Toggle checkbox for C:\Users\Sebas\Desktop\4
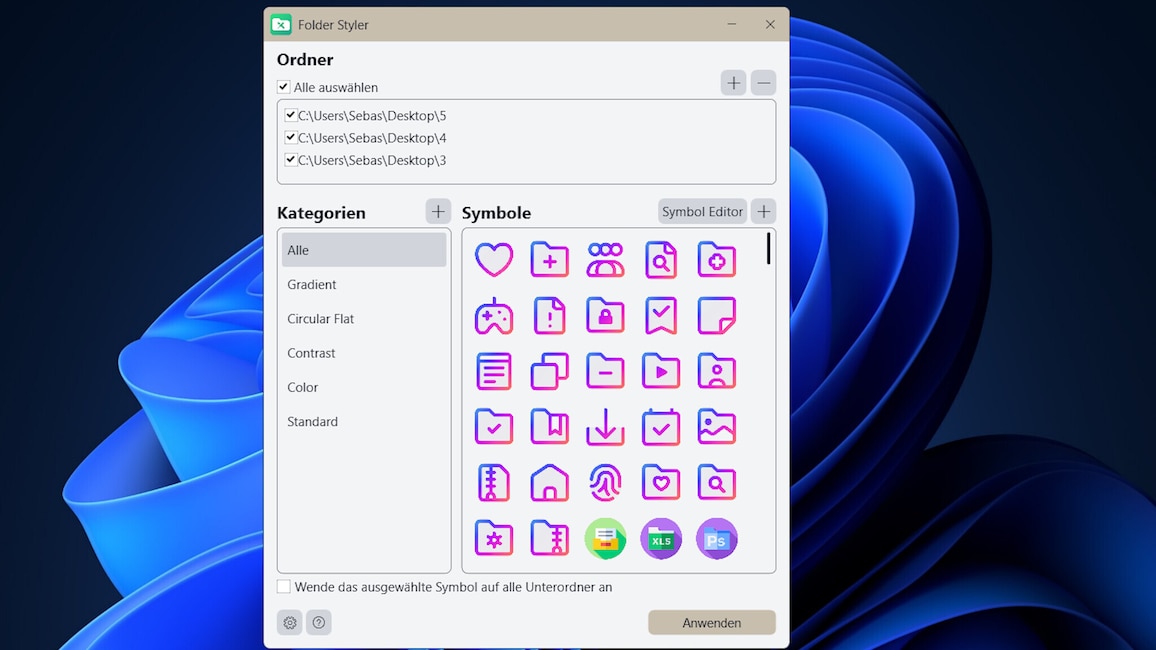The height and width of the screenshot is (650, 1156). (x=290, y=137)
